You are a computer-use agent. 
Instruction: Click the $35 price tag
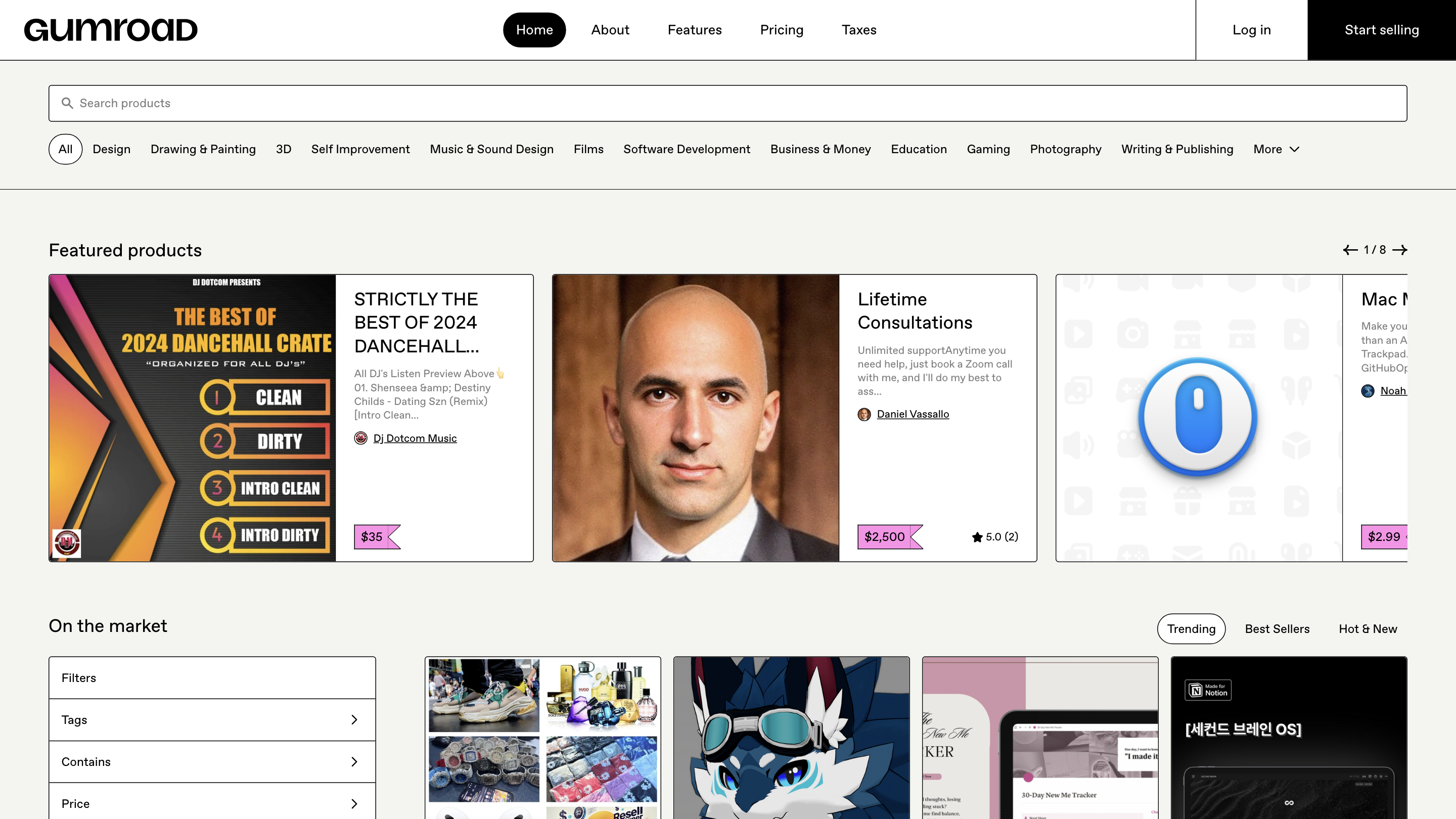pyautogui.click(x=373, y=536)
